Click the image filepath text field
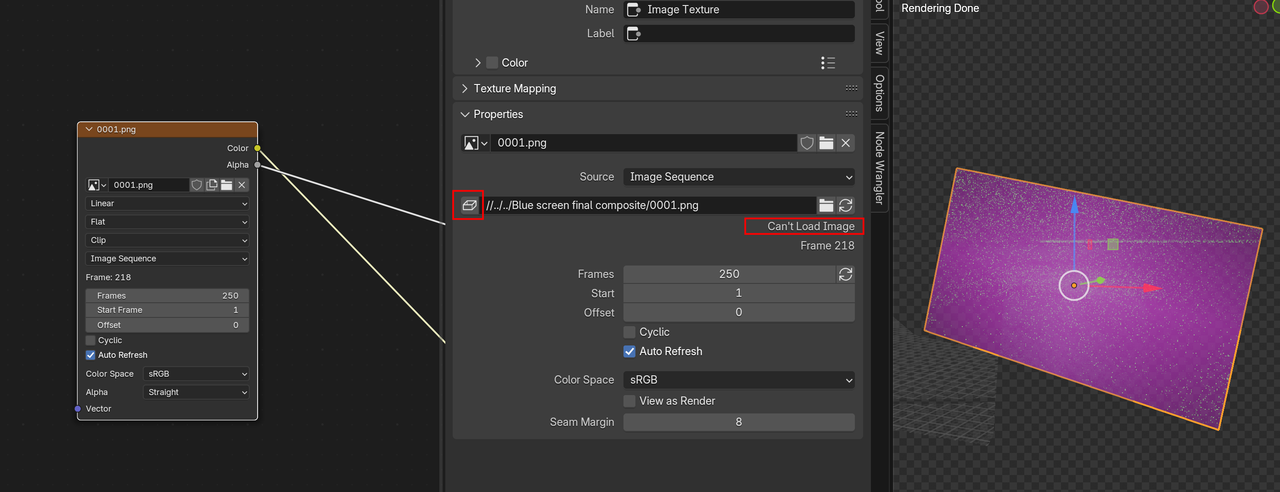Image resolution: width=1280 pixels, height=492 pixels. click(648, 205)
